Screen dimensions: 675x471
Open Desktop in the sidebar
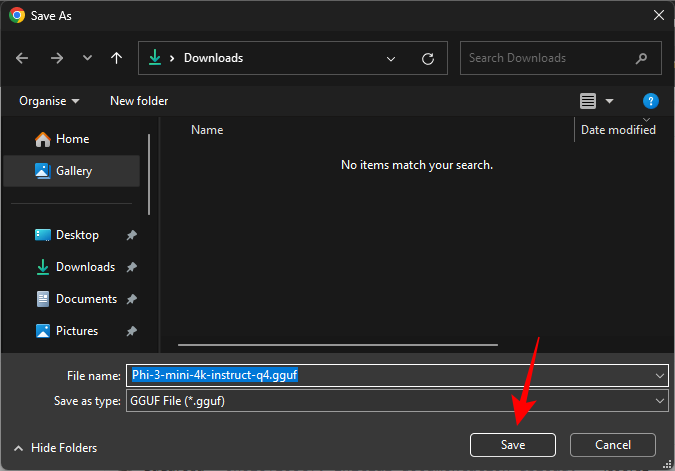click(x=71, y=235)
